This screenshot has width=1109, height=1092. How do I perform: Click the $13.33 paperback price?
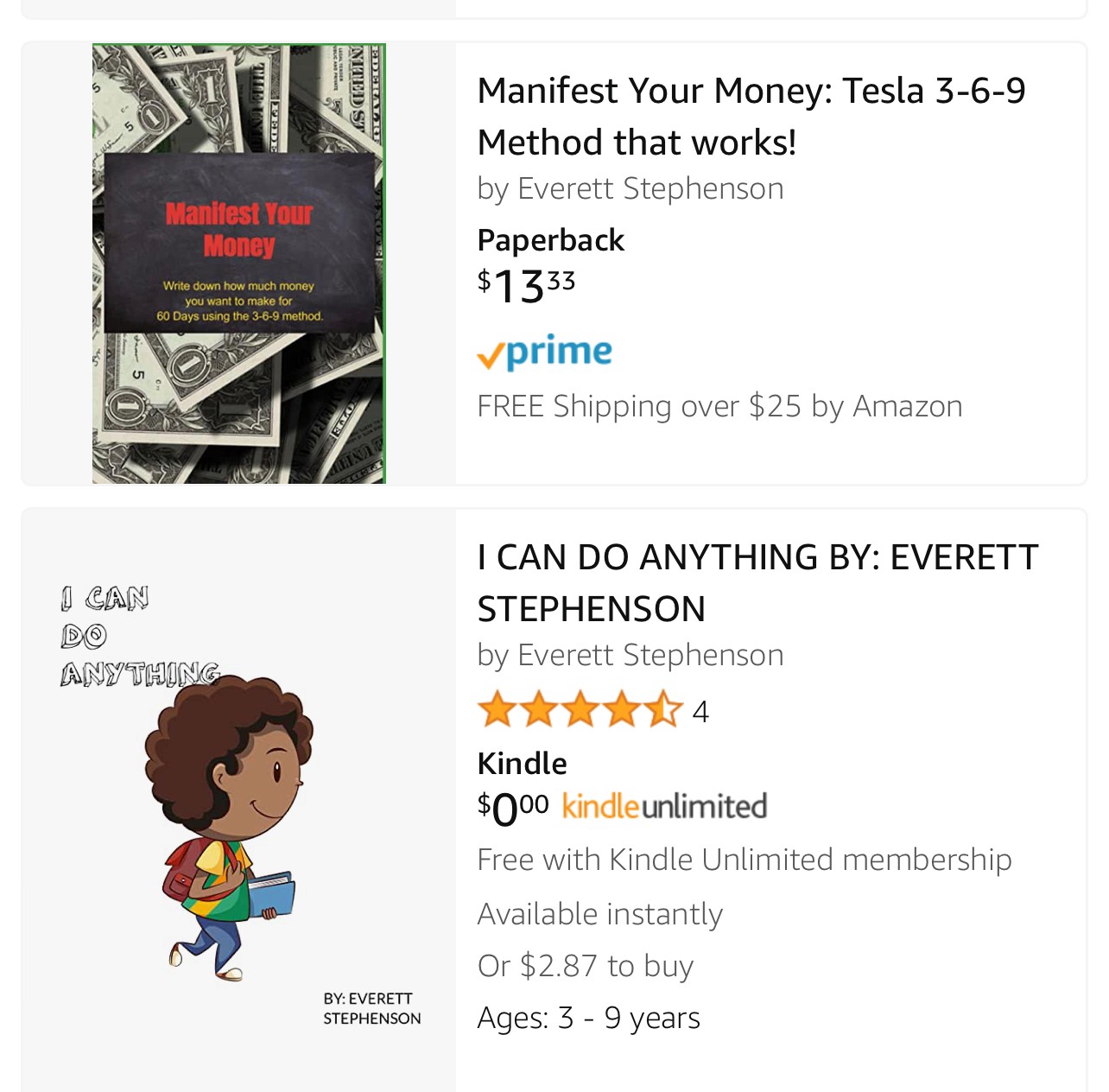(526, 286)
